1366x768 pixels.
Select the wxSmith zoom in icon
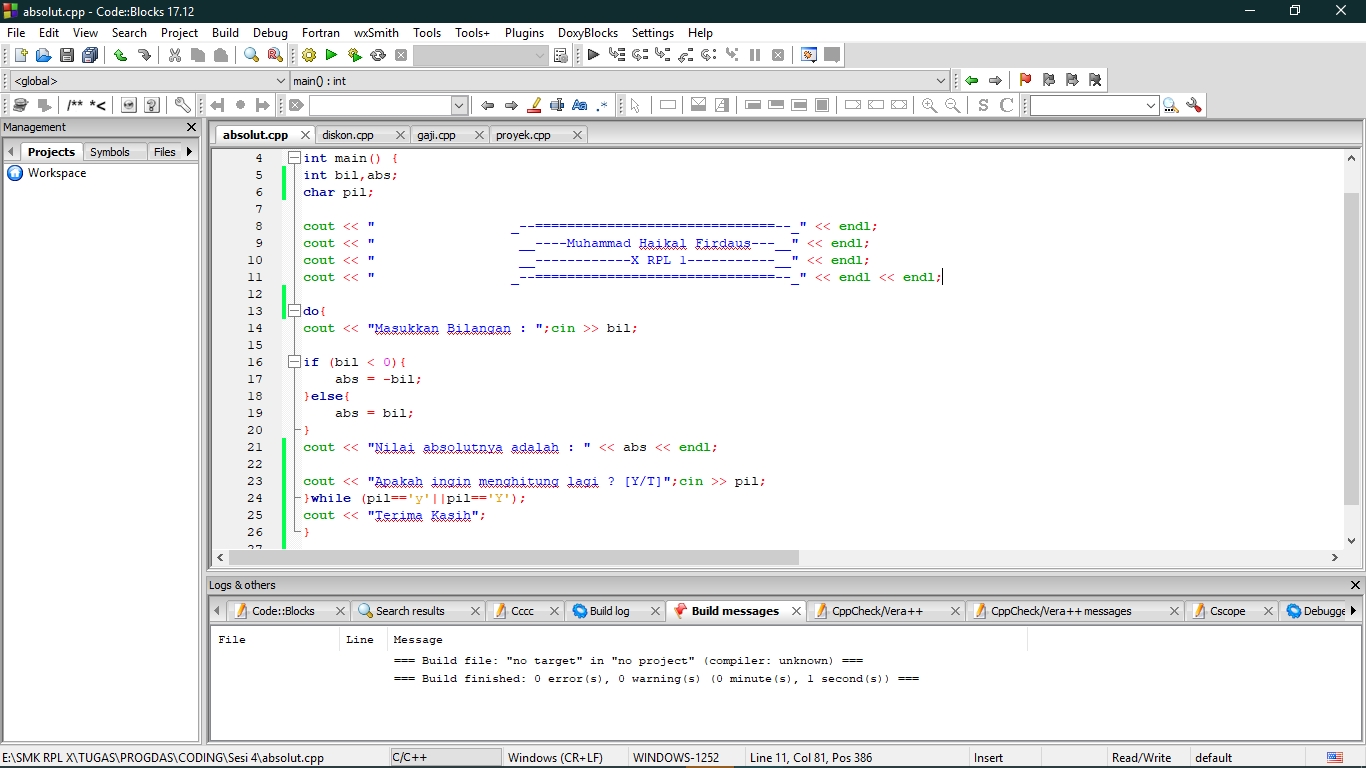tap(928, 105)
